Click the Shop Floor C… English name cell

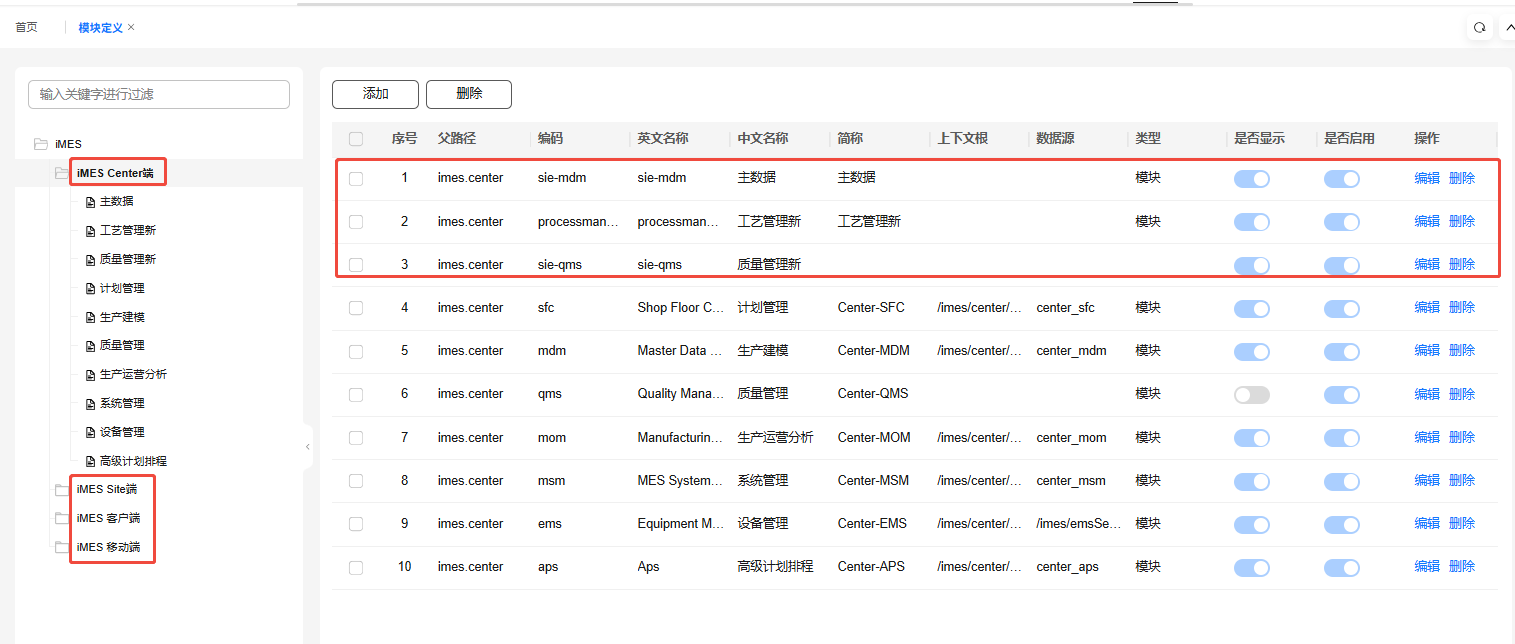coord(681,308)
